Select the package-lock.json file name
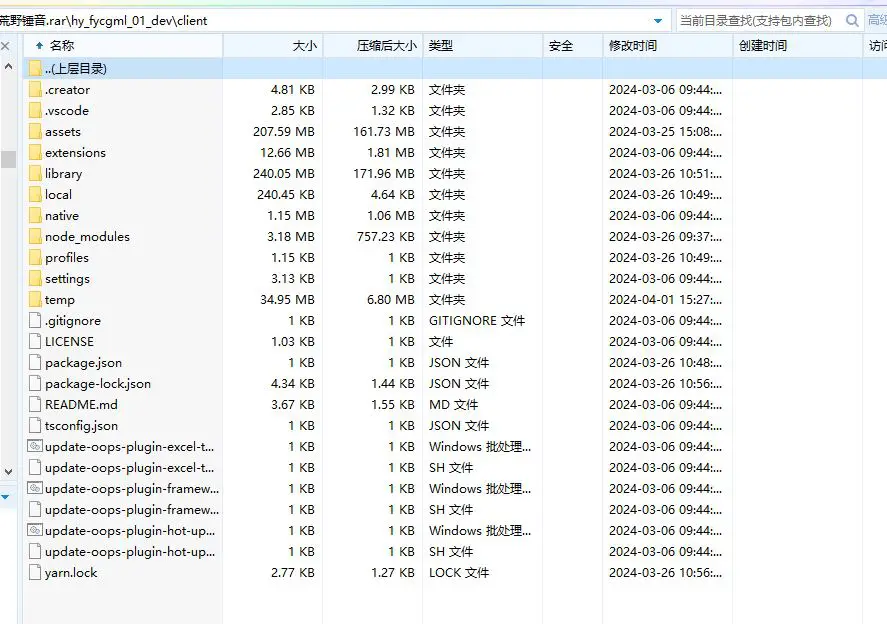This screenshot has height=624, width=887. (98, 384)
